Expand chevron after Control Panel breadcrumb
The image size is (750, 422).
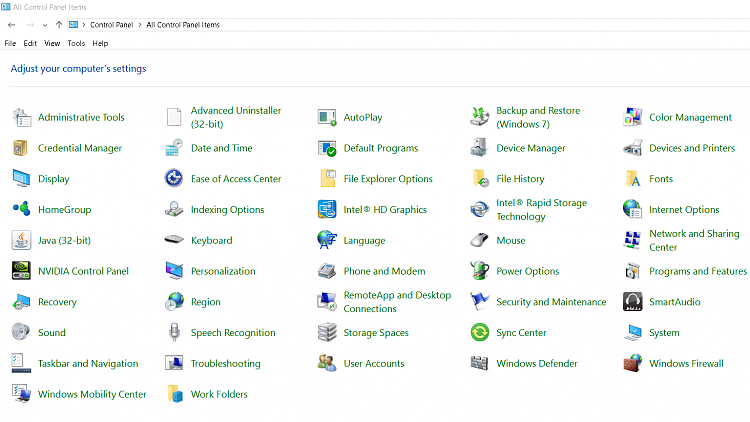(140, 25)
